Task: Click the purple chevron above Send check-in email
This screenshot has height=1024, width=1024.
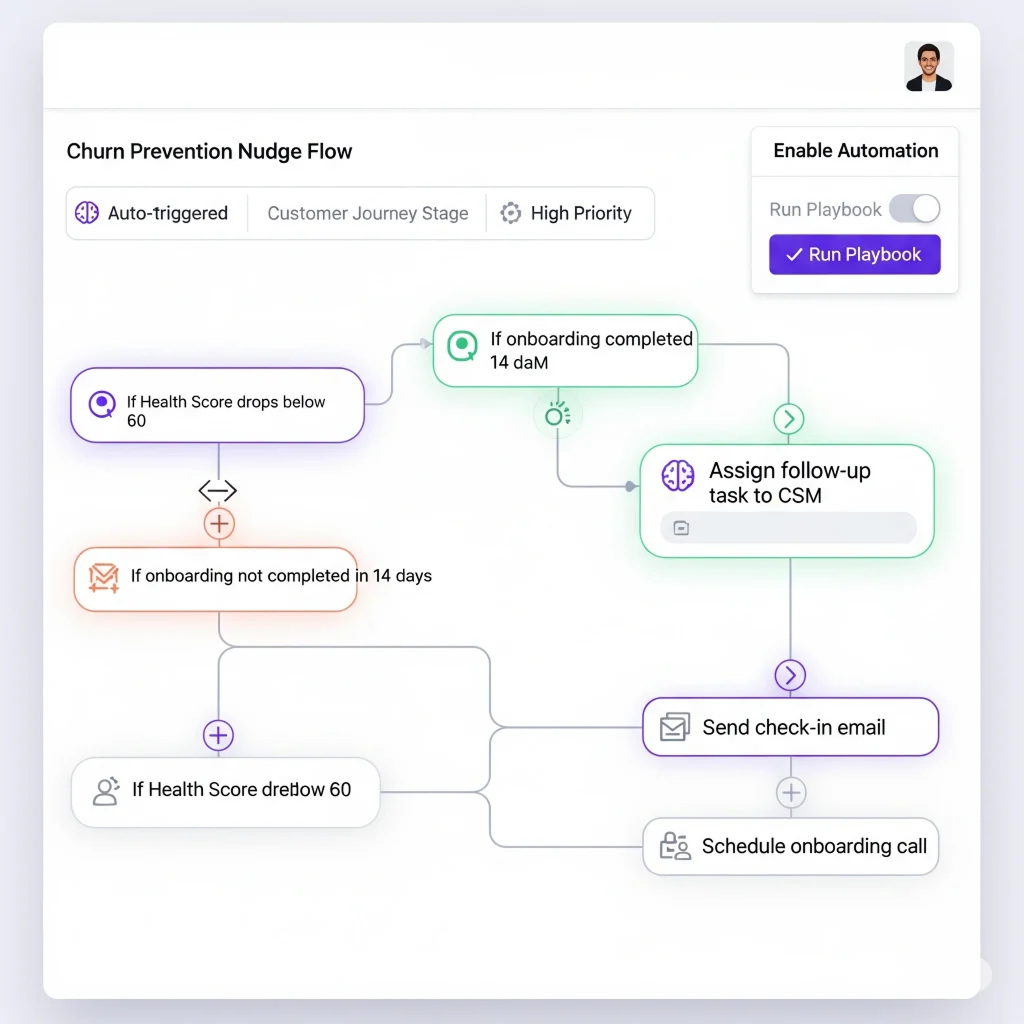Action: (x=790, y=675)
